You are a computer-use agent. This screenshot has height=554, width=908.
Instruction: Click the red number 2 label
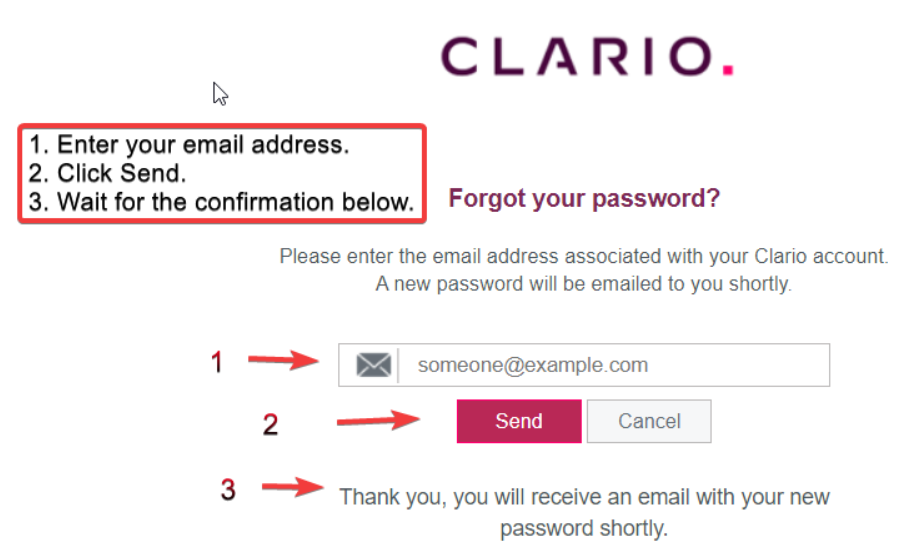(270, 424)
